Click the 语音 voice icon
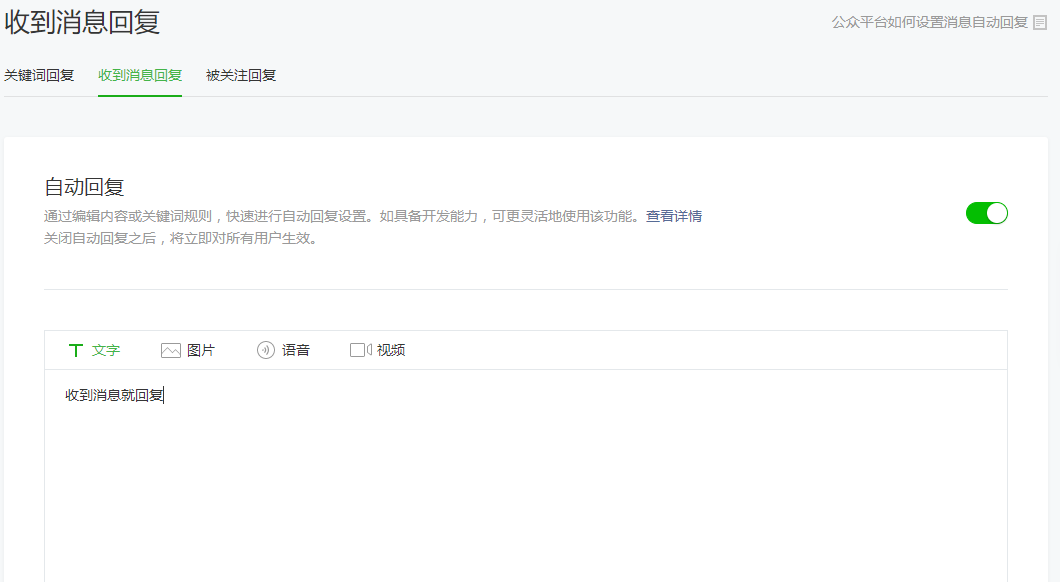This screenshot has width=1060, height=582. [x=266, y=350]
